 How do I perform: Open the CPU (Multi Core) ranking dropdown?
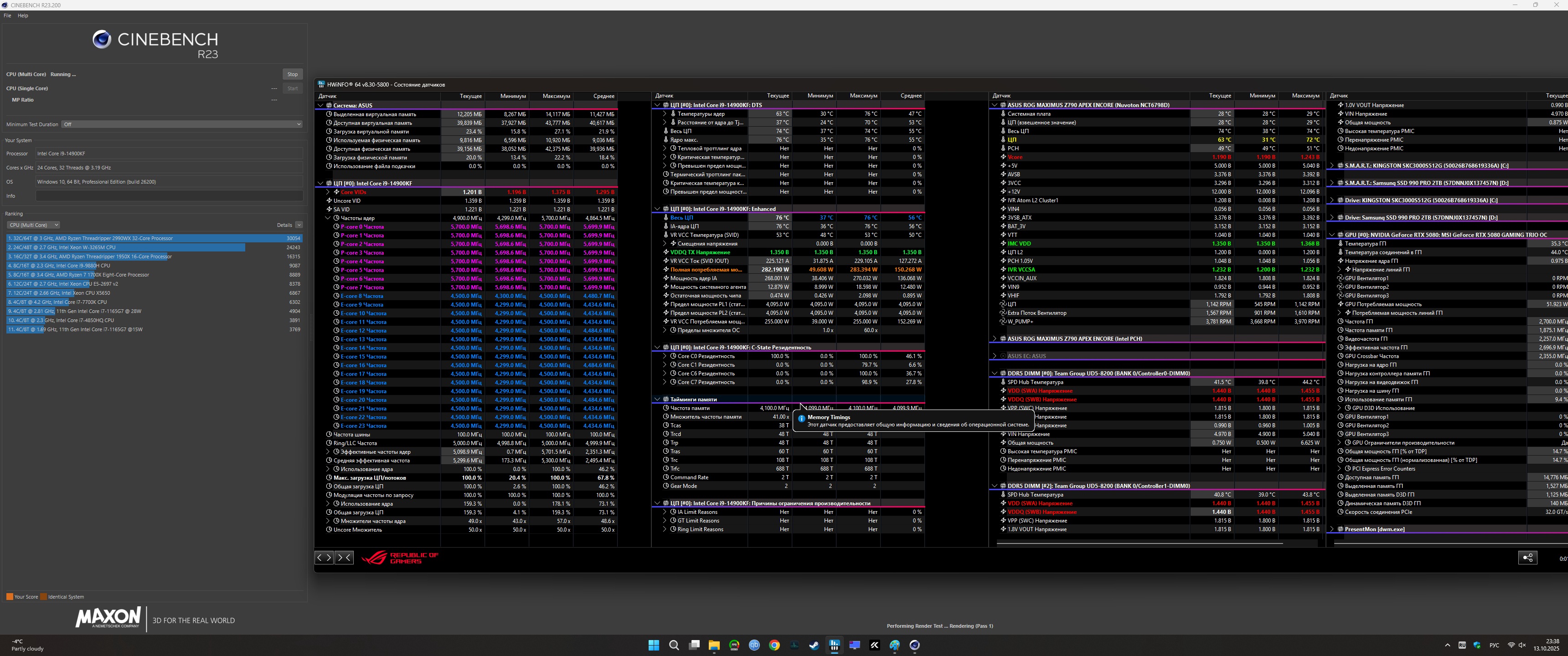(x=33, y=225)
